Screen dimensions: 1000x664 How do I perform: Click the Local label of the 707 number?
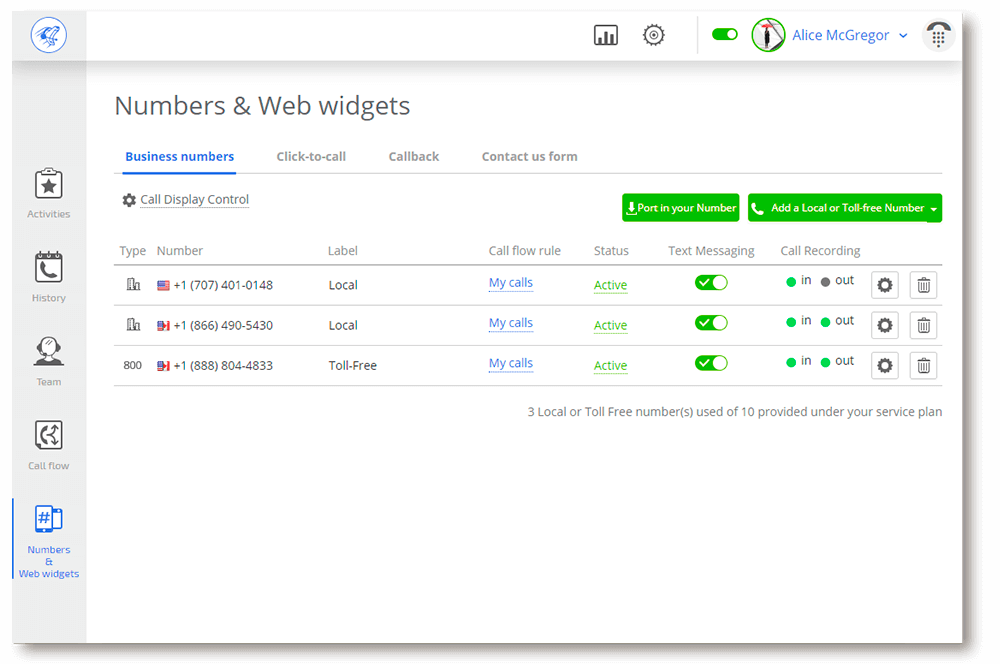pyautogui.click(x=343, y=285)
